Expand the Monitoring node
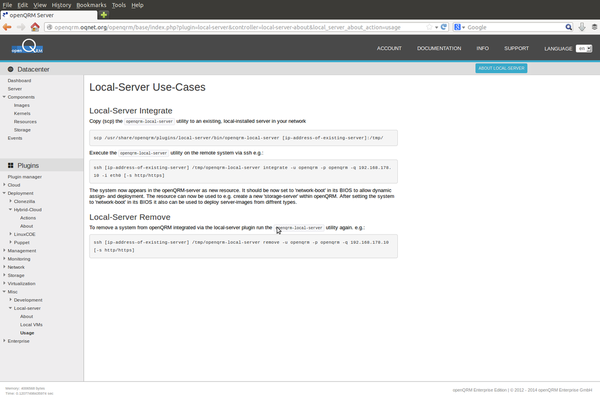 click(4, 259)
